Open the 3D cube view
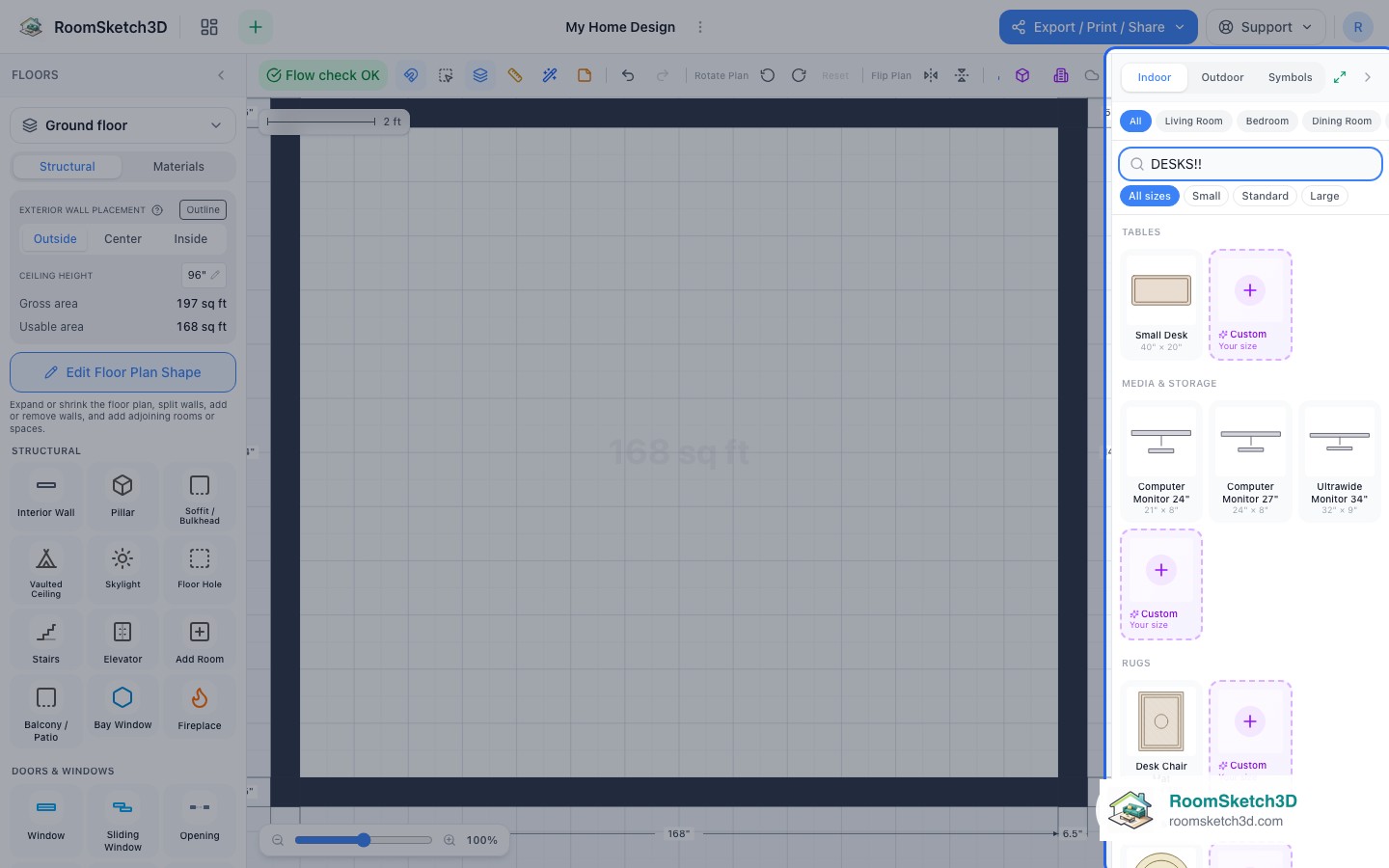The width and height of the screenshot is (1389, 868). click(x=1022, y=75)
